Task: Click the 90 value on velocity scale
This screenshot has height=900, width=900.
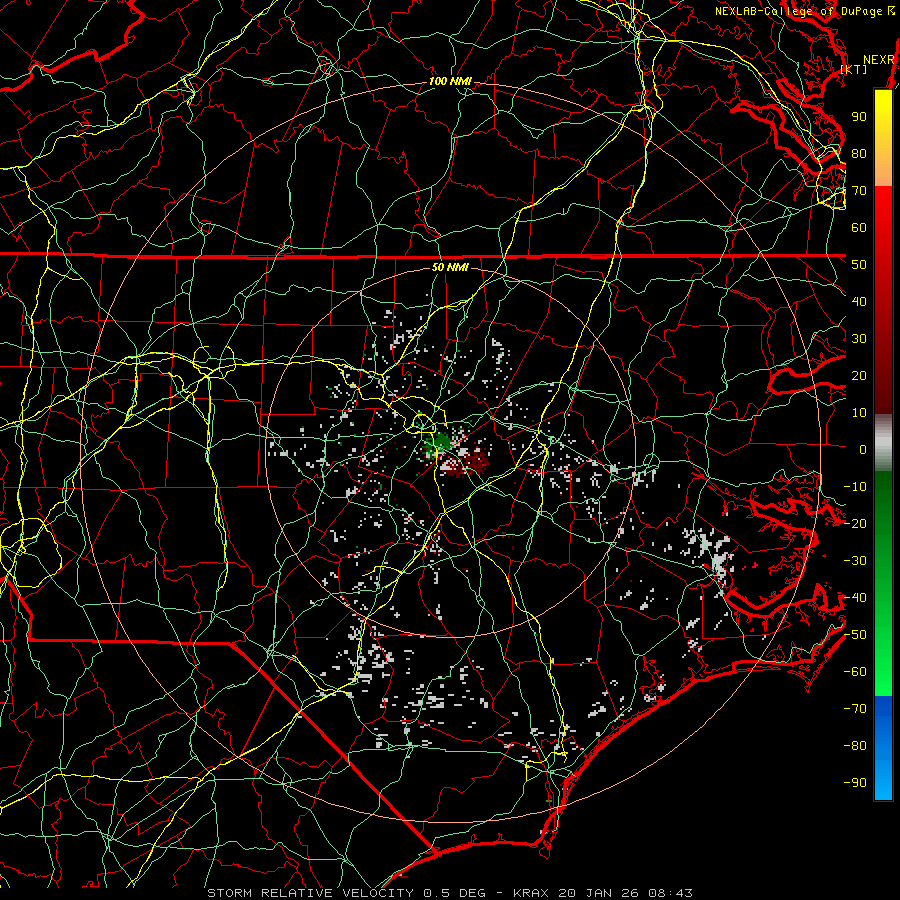Action: 859,117
